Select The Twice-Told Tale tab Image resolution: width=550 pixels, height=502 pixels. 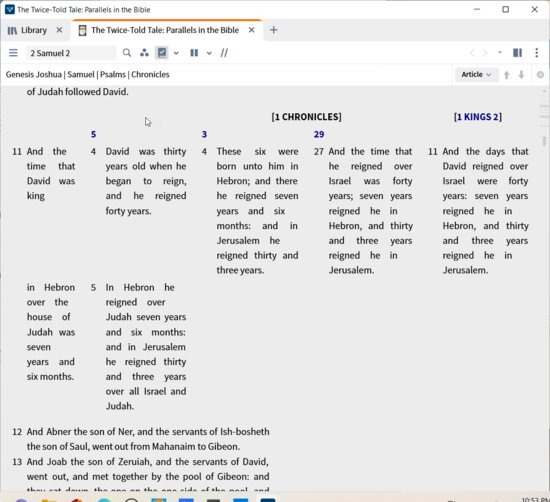165,30
